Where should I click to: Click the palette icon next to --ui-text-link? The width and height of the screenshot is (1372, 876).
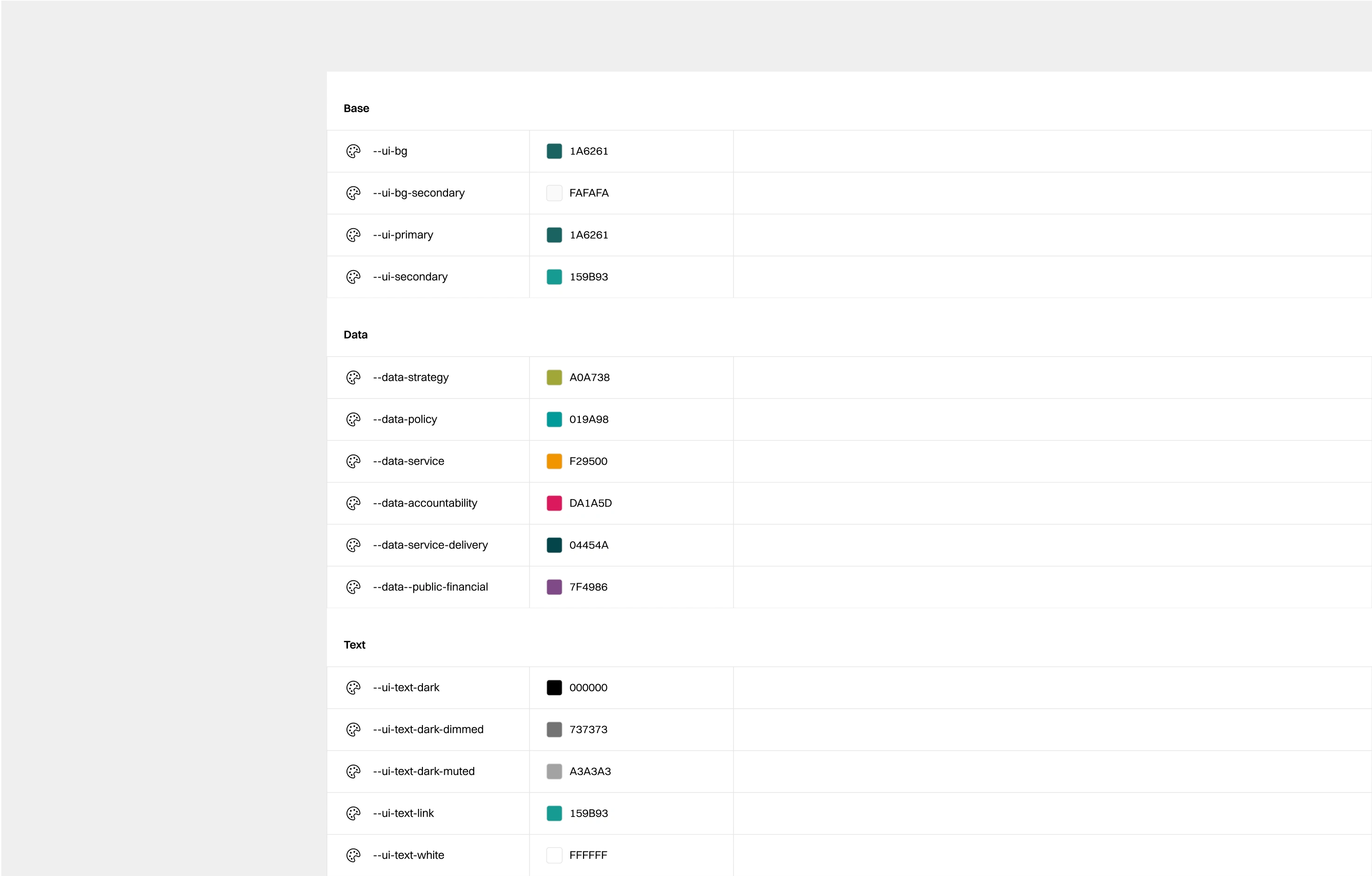pos(353,813)
